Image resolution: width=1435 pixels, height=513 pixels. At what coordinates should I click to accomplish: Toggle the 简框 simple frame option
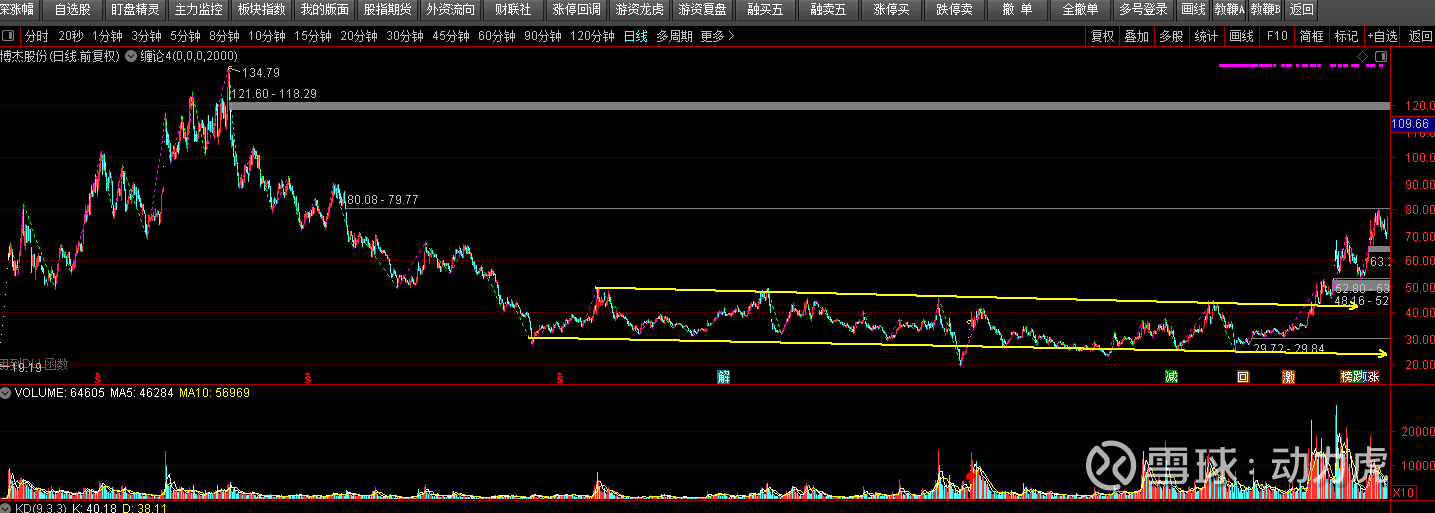pyautogui.click(x=1311, y=36)
